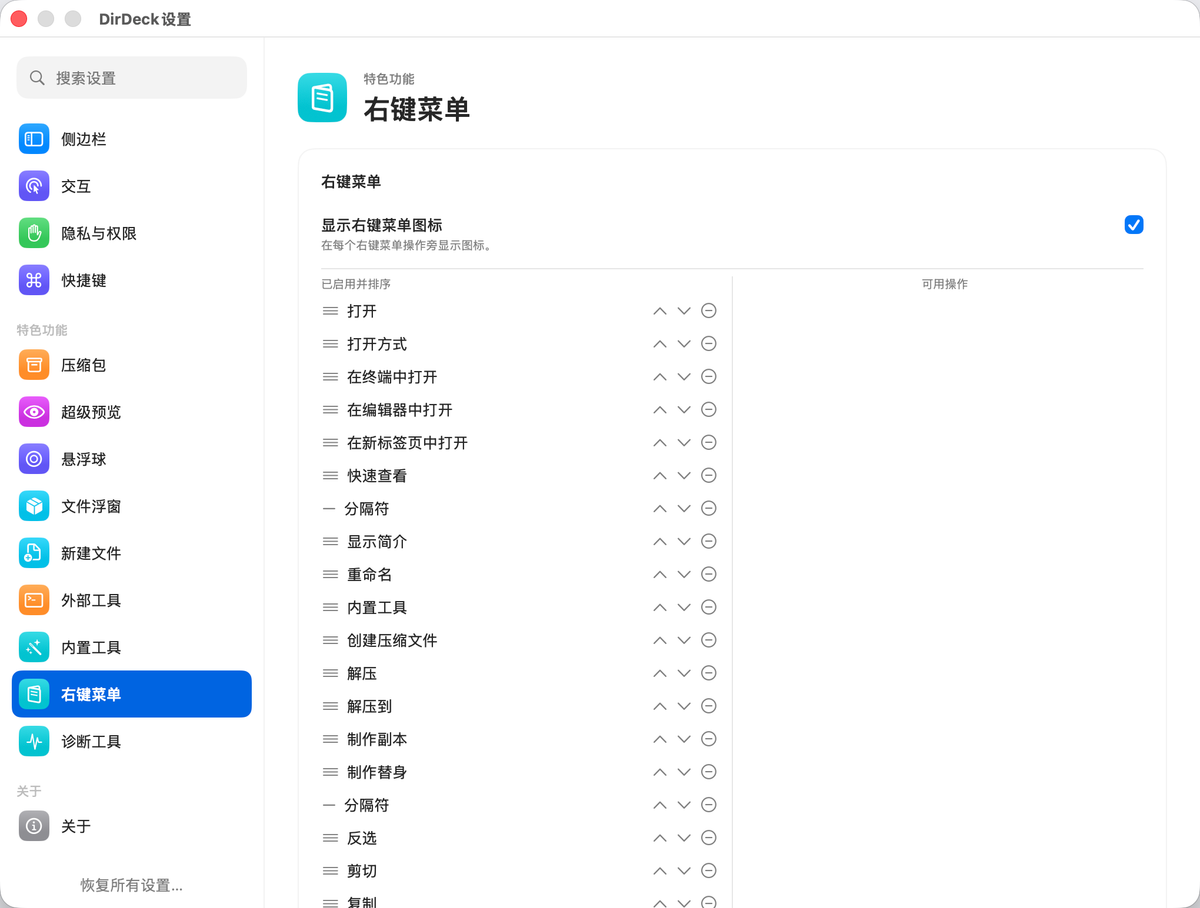Switch to 侧边栏 settings page
Viewport: 1200px width, 908px height.
click(x=131, y=139)
